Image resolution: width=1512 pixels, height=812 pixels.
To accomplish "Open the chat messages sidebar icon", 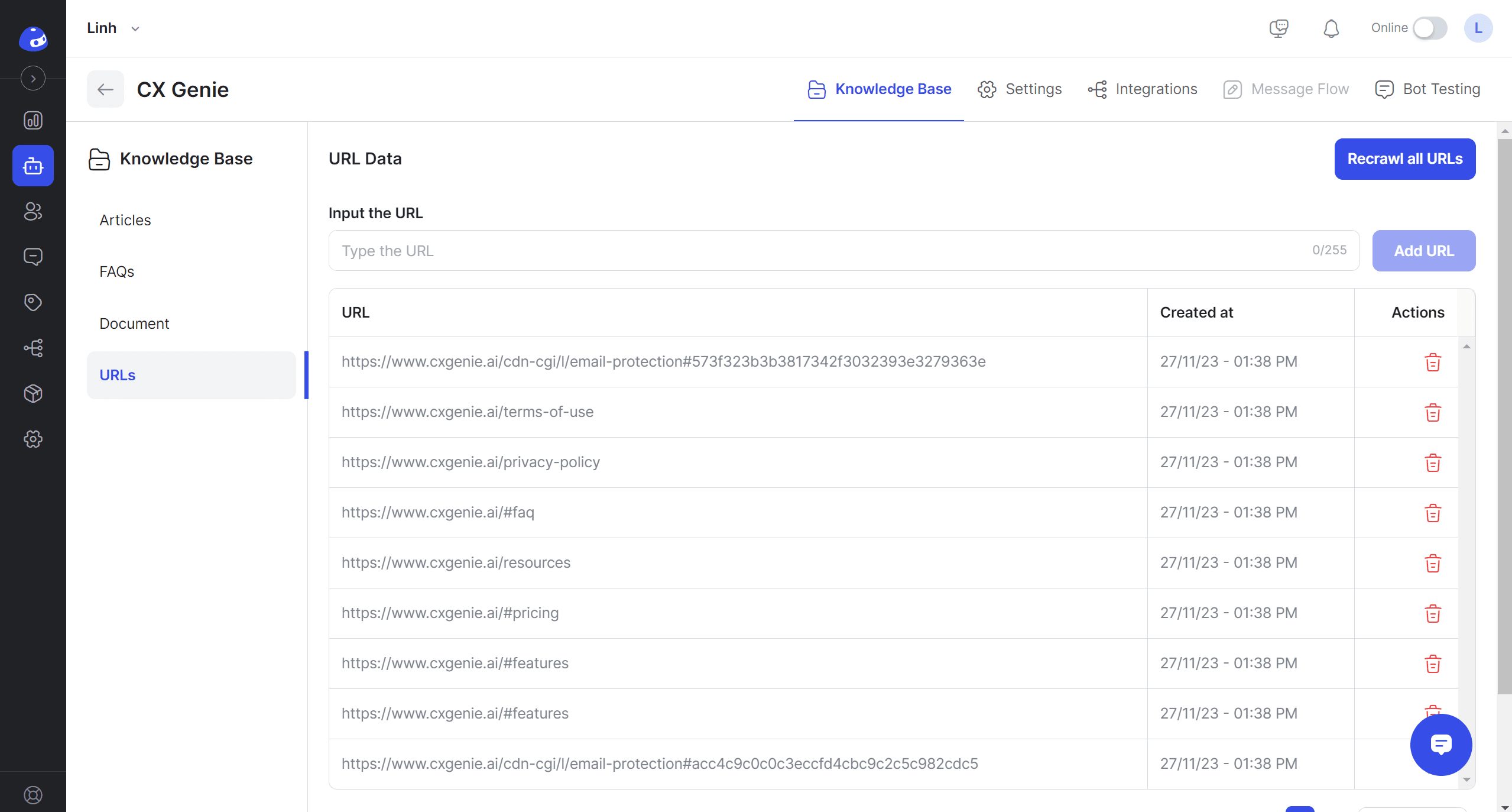I will pos(33,257).
